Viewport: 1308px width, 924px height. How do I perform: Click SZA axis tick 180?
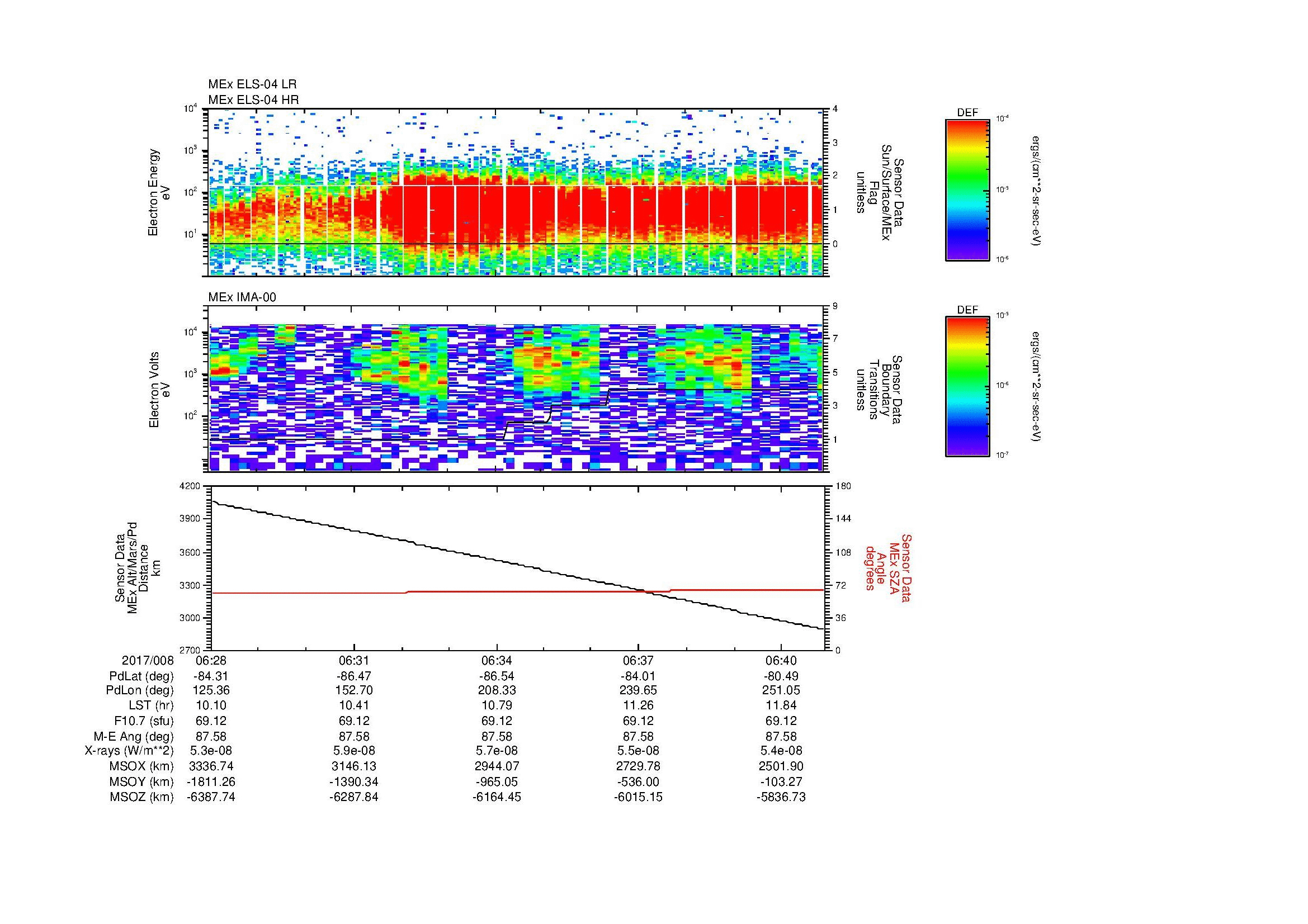pos(843,486)
